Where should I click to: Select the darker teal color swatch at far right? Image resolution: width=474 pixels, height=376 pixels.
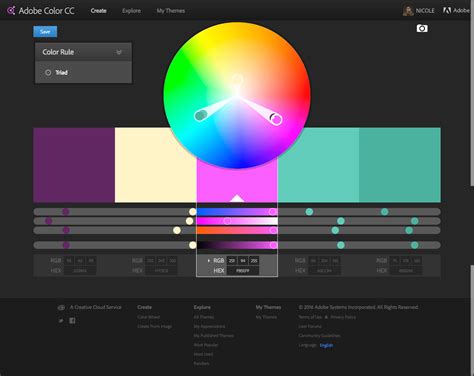(400, 165)
